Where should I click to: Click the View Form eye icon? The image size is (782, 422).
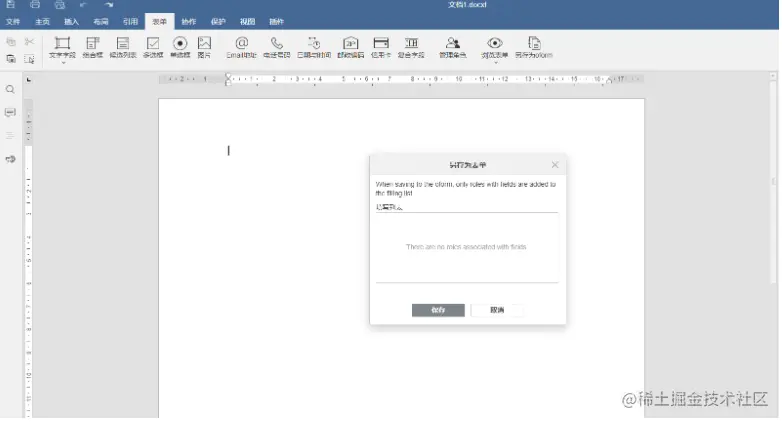point(495,43)
